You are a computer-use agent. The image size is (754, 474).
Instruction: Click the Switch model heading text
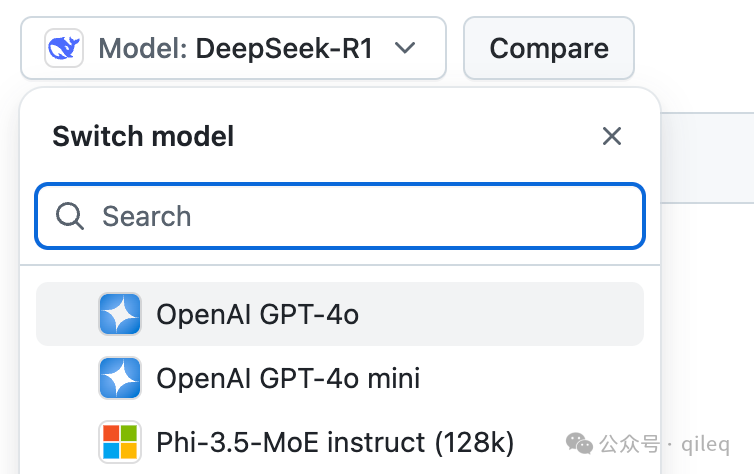click(x=143, y=136)
